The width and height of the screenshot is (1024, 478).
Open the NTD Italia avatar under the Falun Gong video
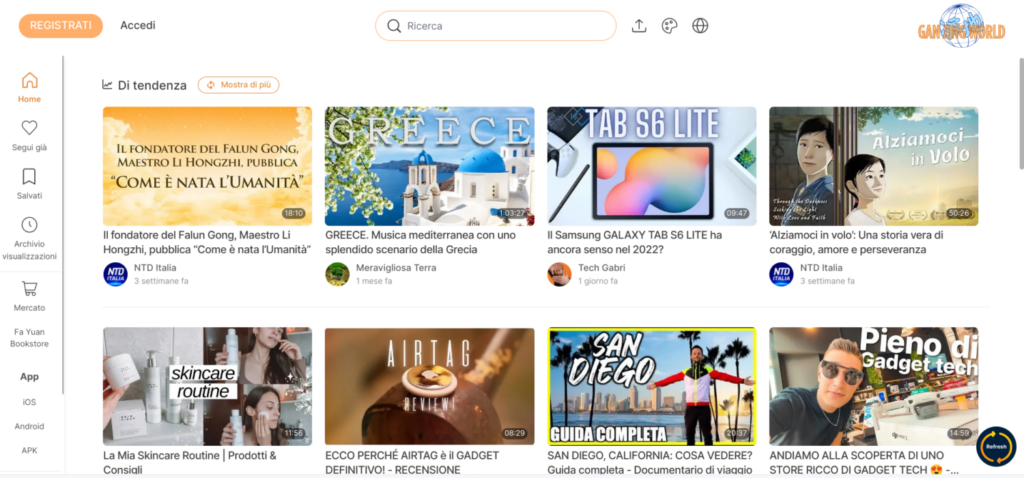tap(115, 274)
